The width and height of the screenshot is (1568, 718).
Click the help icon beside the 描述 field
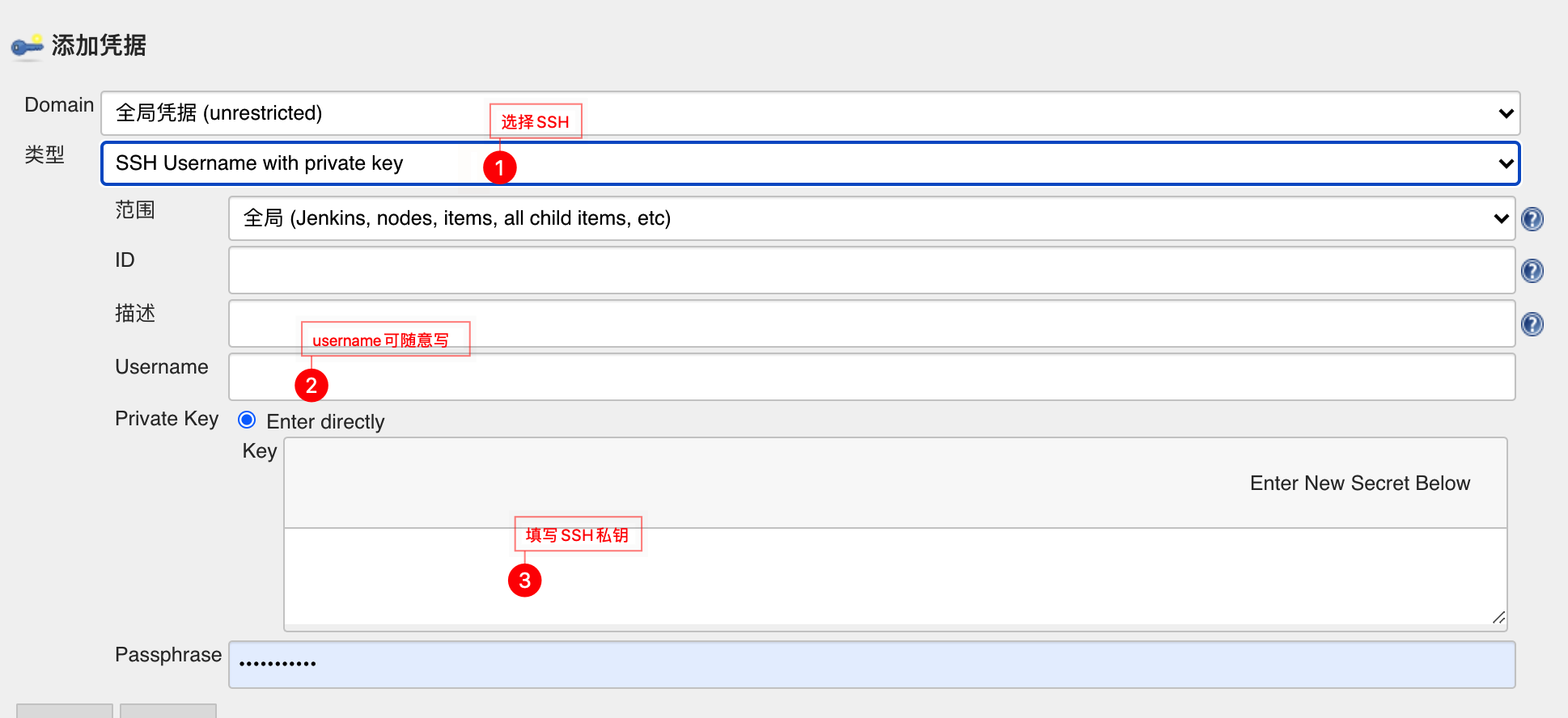pos(1532,324)
